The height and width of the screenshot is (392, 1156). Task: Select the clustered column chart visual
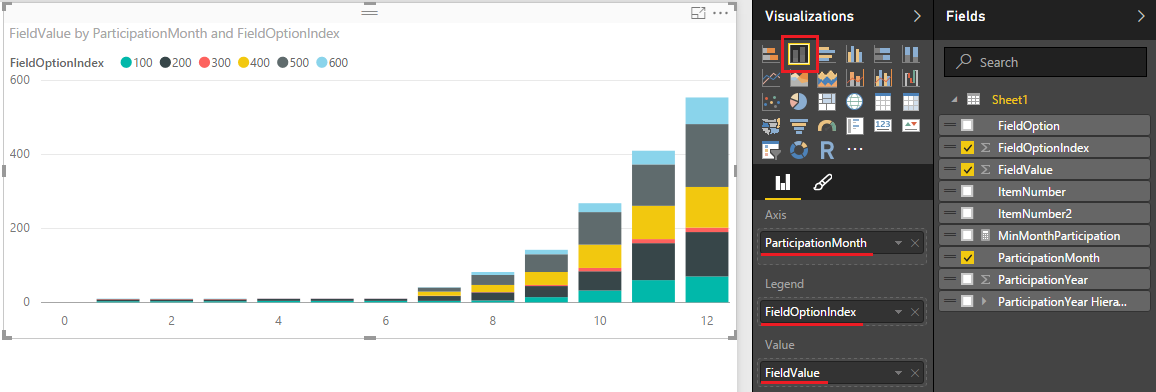pyautogui.click(x=854, y=54)
